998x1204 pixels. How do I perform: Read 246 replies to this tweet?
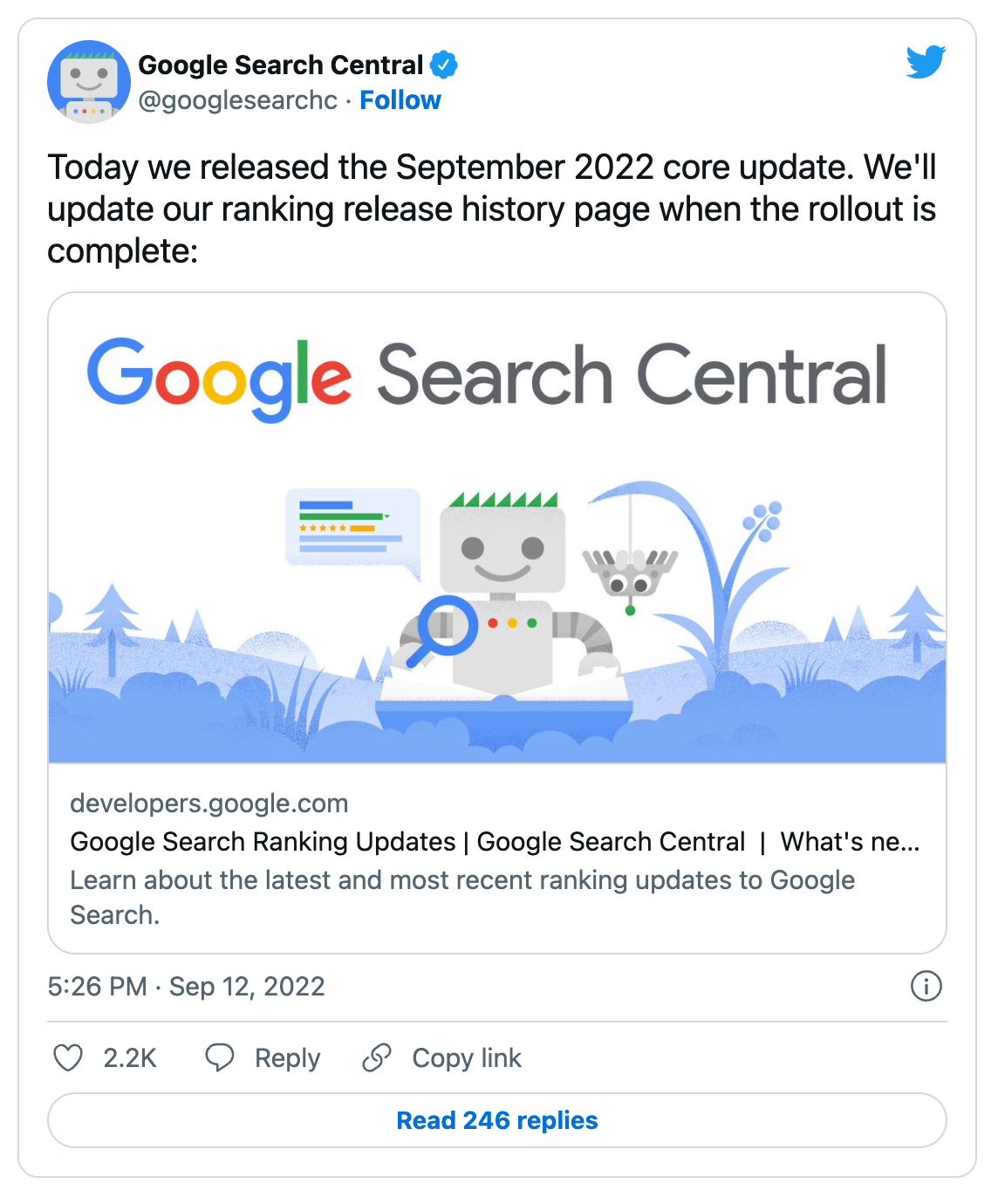click(497, 1120)
